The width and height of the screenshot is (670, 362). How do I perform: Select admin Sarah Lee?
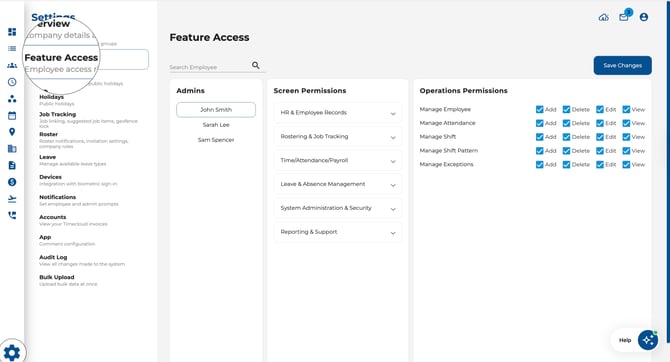point(216,125)
